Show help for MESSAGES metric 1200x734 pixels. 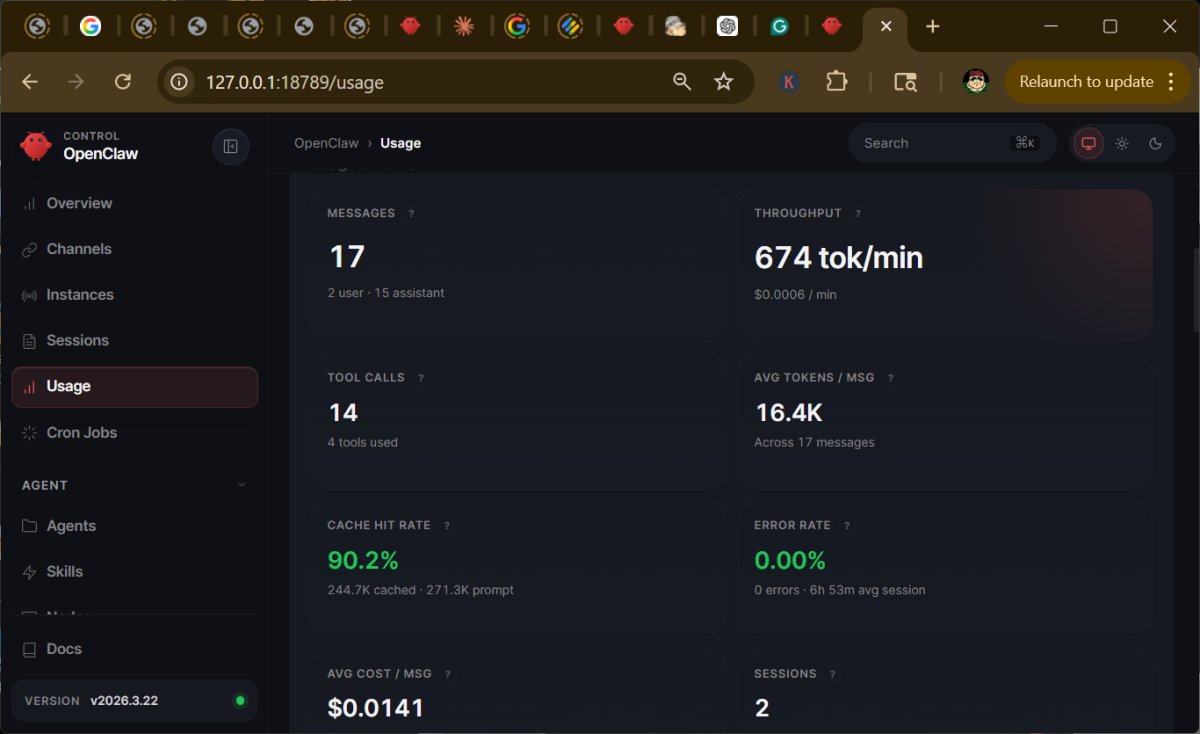pyautogui.click(x=411, y=213)
